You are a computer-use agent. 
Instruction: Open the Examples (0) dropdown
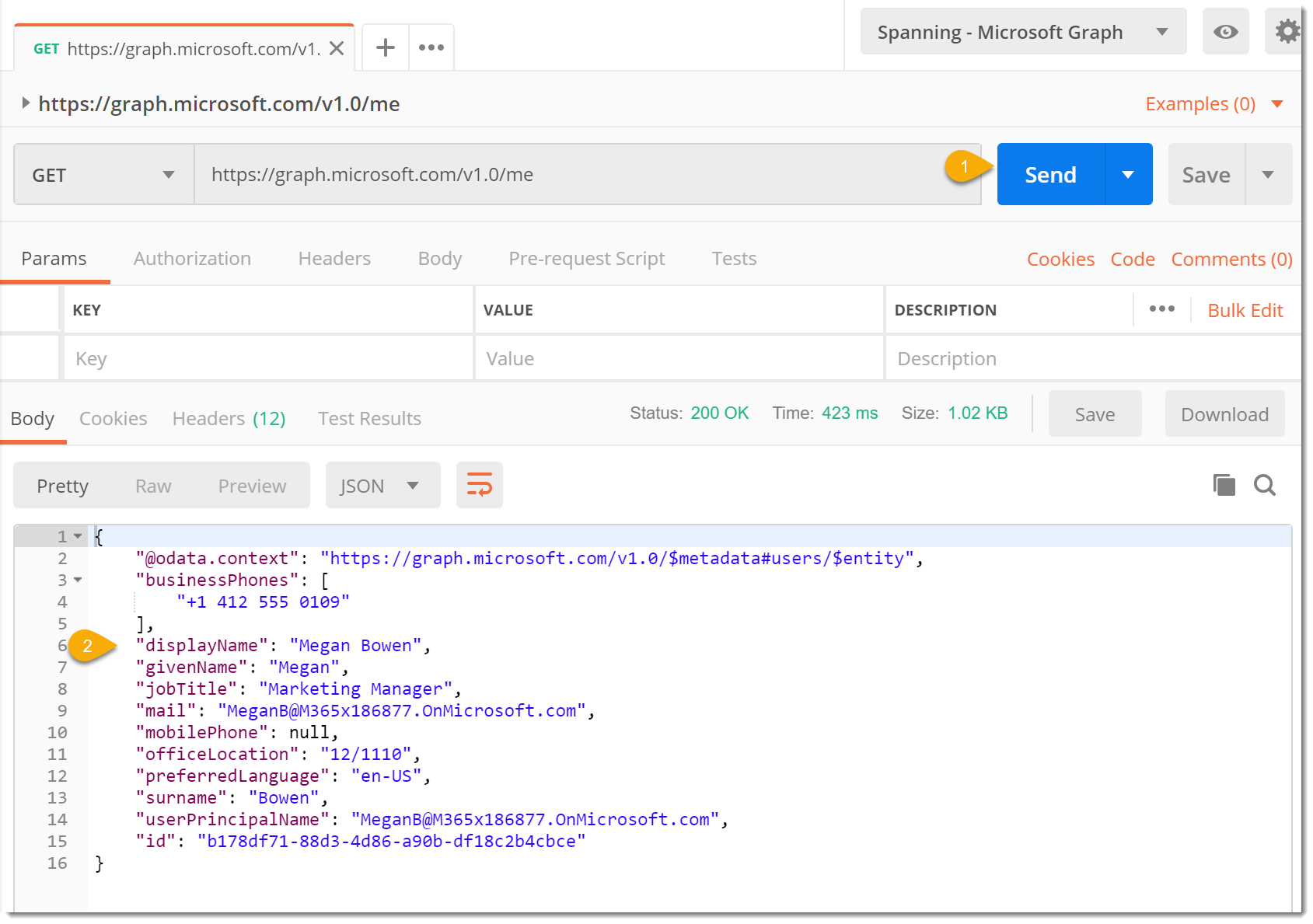click(x=1213, y=104)
